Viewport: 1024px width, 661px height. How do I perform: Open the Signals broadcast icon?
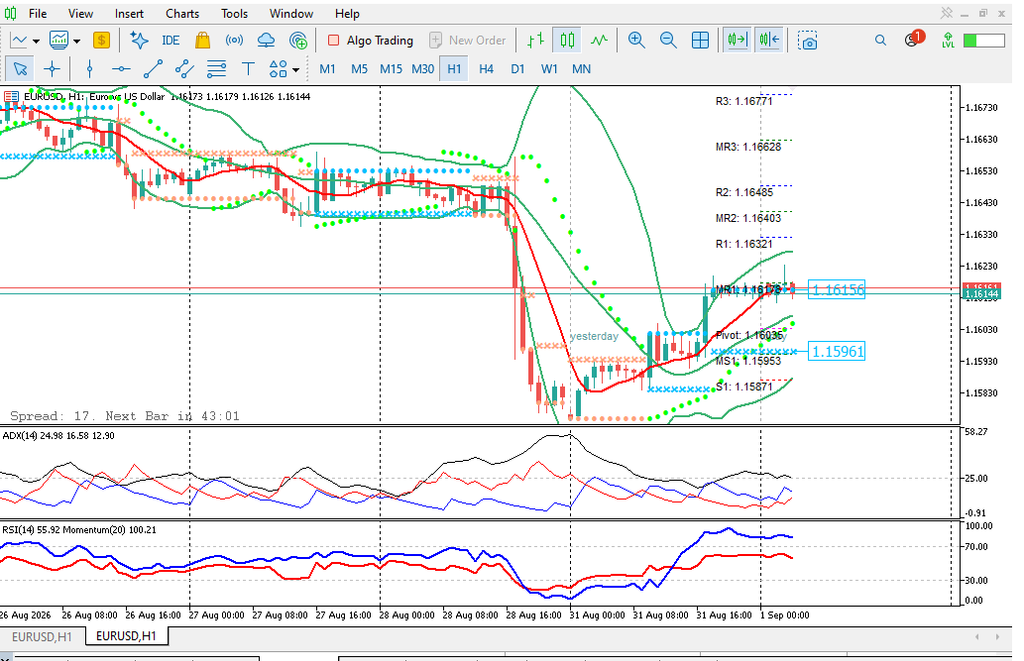[x=234, y=40]
